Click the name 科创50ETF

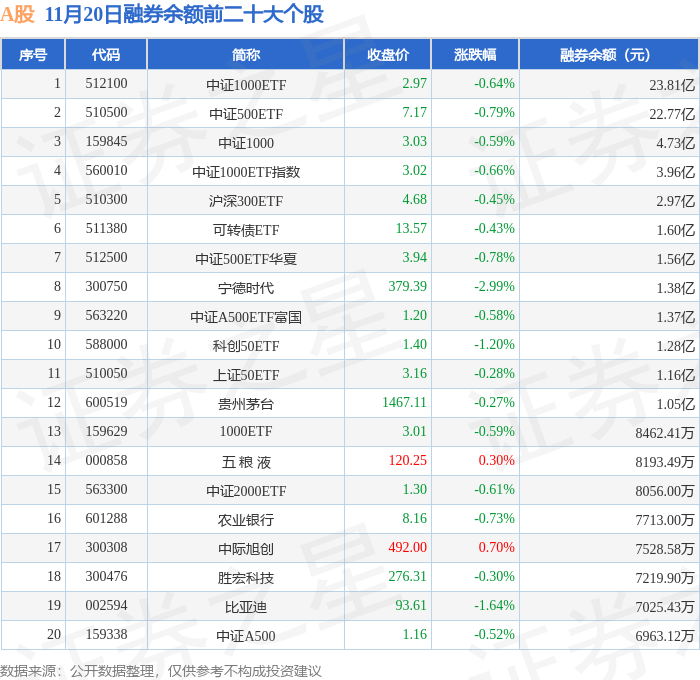coord(246,346)
